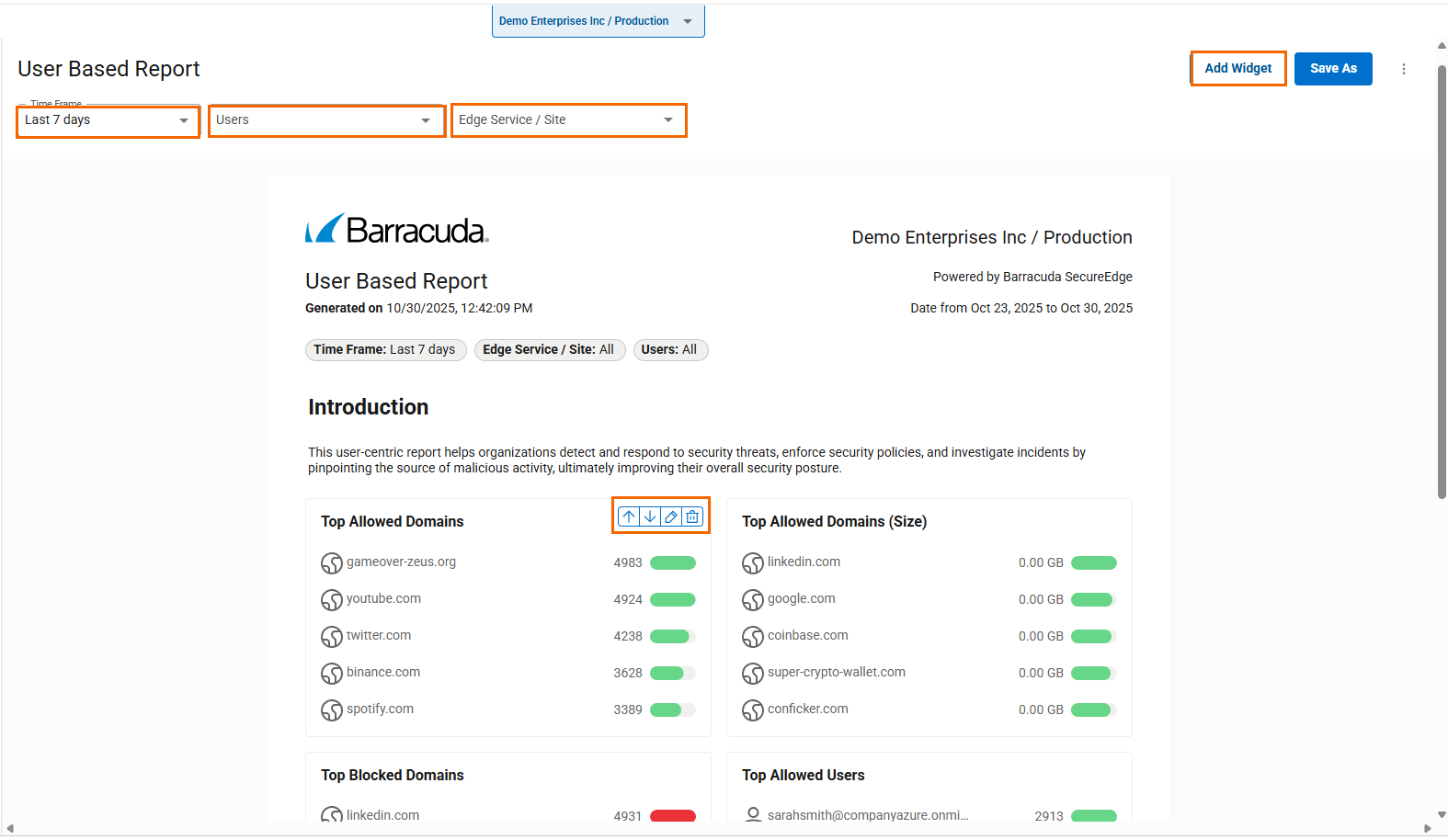
Task: Click the globe icon beside gameover-zeus.org
Action: pos(331,562)
